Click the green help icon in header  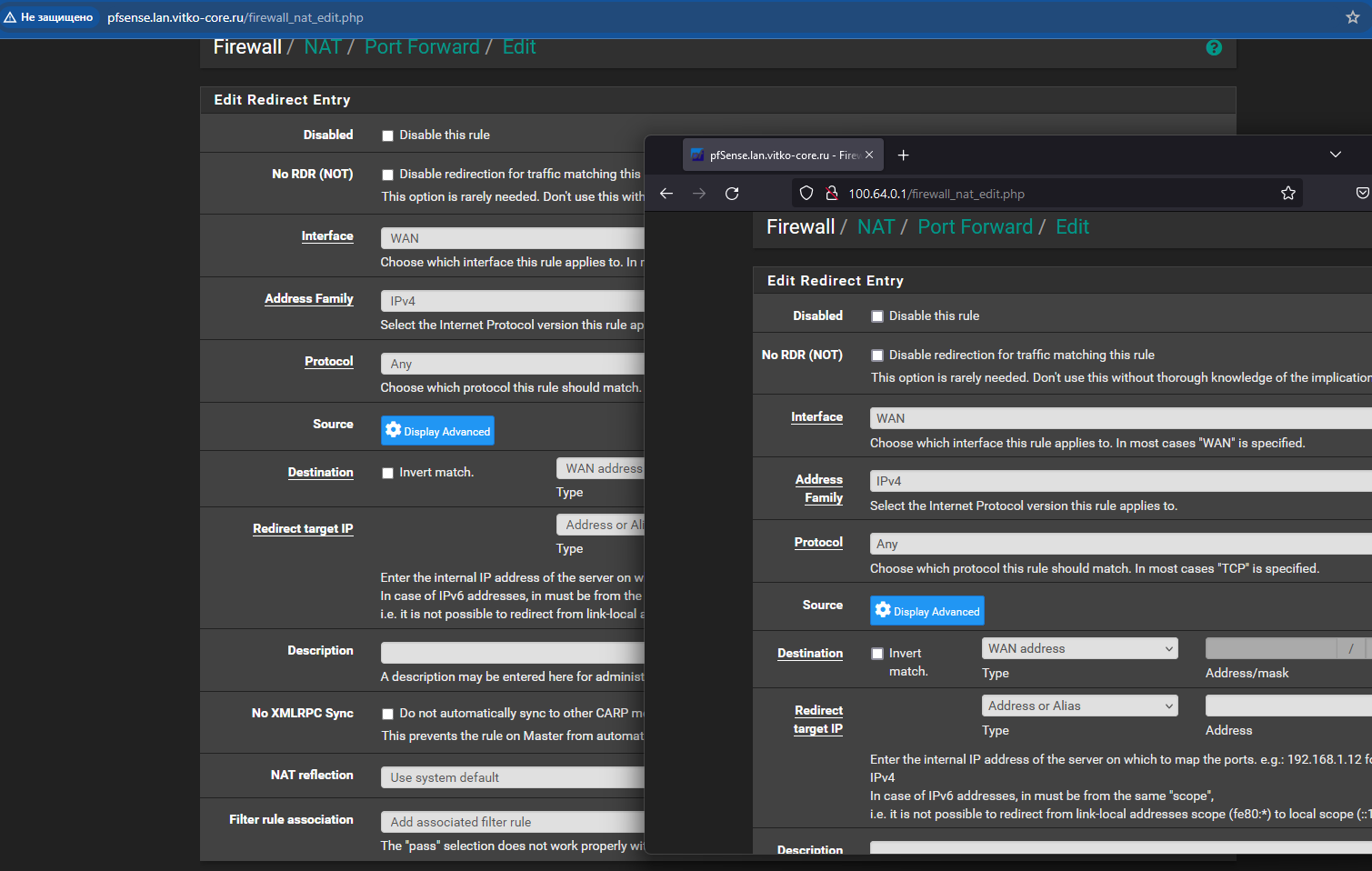(x=1213, y=48)
